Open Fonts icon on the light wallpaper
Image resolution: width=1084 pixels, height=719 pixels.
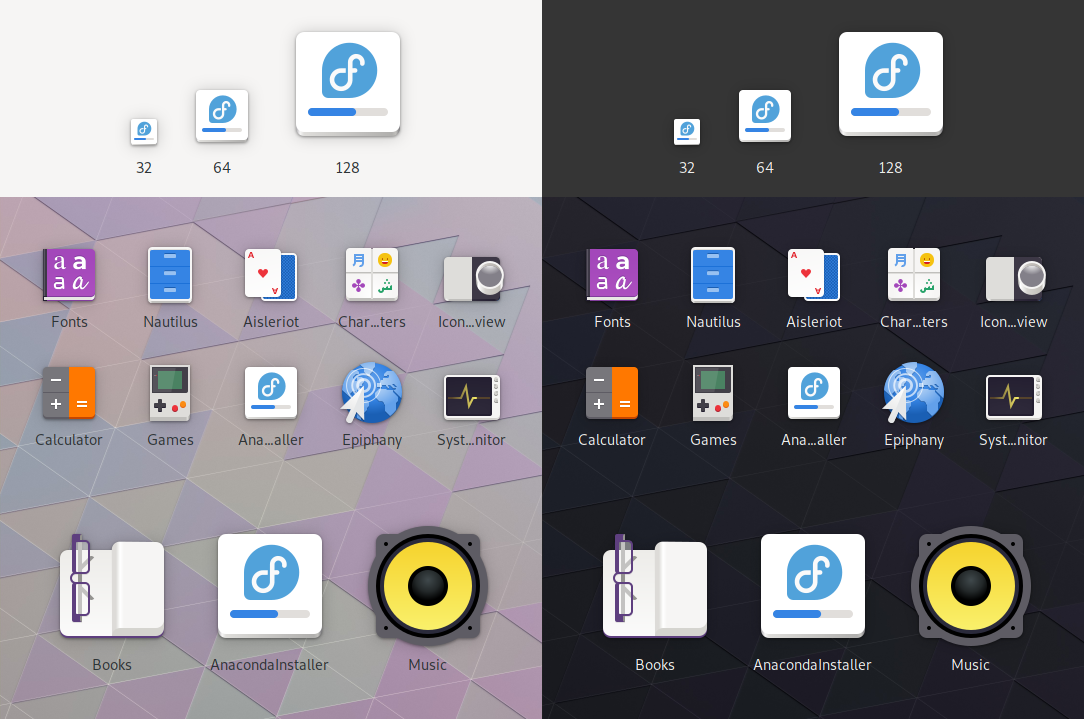[69, 274]
